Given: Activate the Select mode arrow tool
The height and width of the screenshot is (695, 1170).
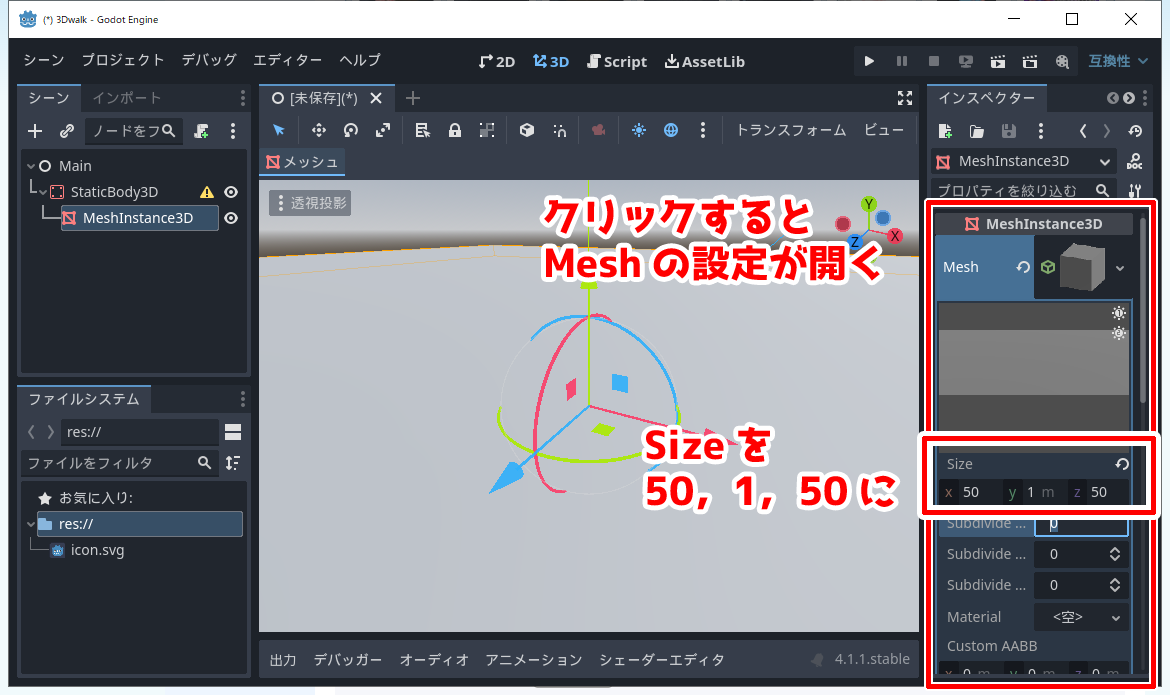Looking at the screenshot, I should (279, 130).
